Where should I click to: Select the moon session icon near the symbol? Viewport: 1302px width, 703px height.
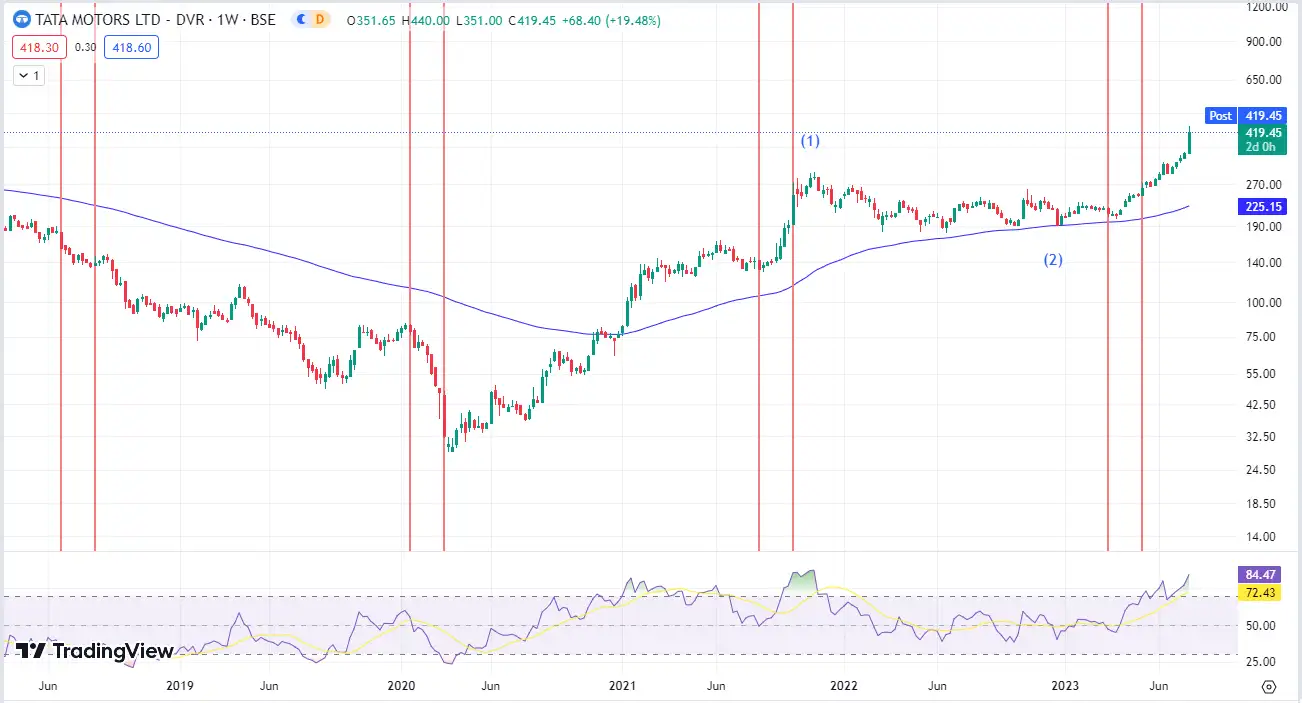pos(300,19)
